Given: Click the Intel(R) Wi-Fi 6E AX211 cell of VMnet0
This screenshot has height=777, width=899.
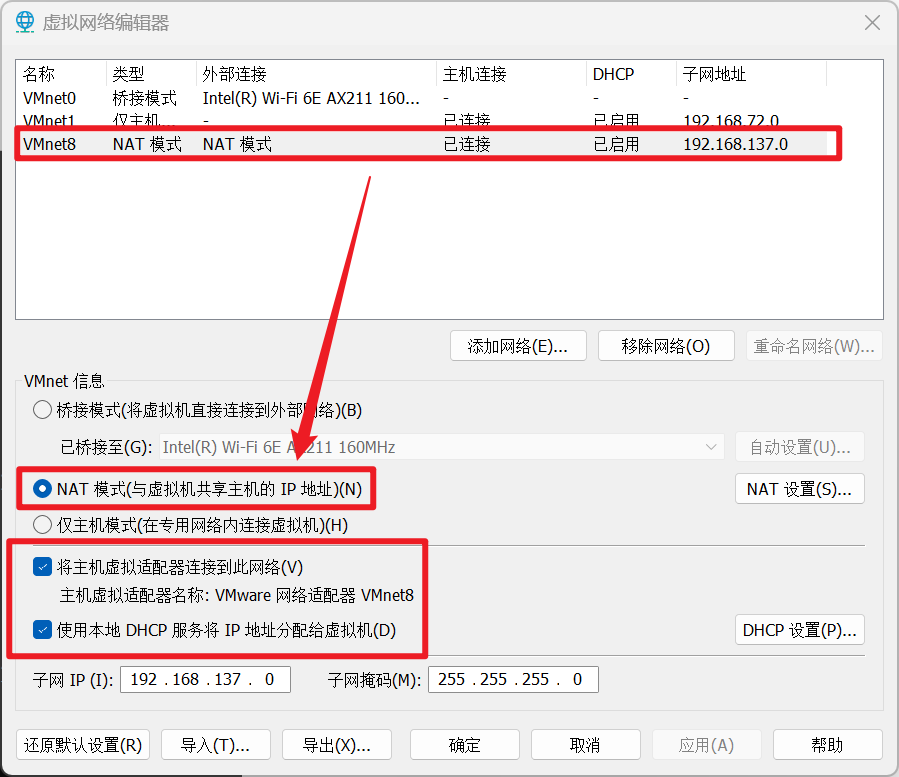Looking at the screenshot, I should tap(311, 98).
